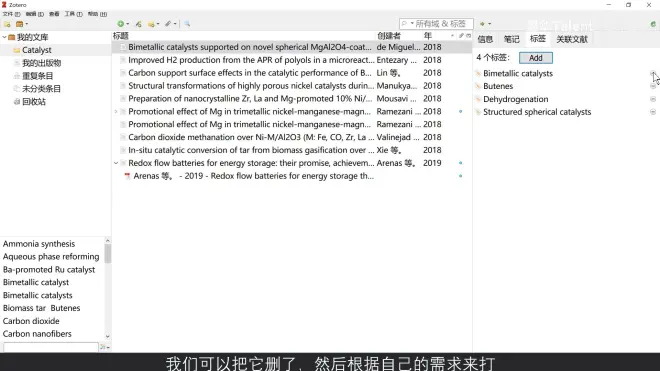Filter by Biomass tar tag
Viewport: 660px width, 371px height.
(24, 308)
